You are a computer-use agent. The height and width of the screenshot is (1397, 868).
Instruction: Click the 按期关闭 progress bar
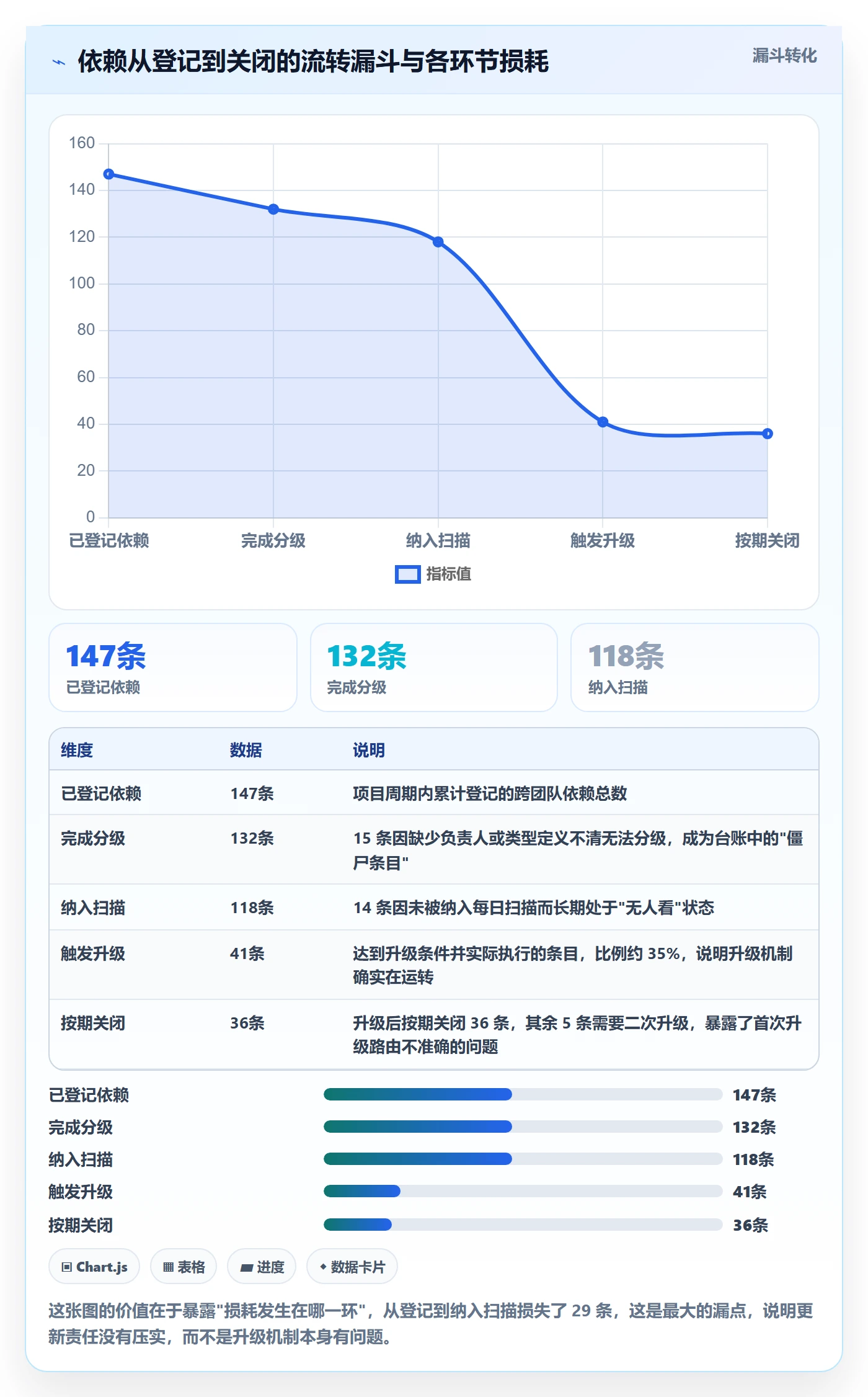coord(523,1225)
